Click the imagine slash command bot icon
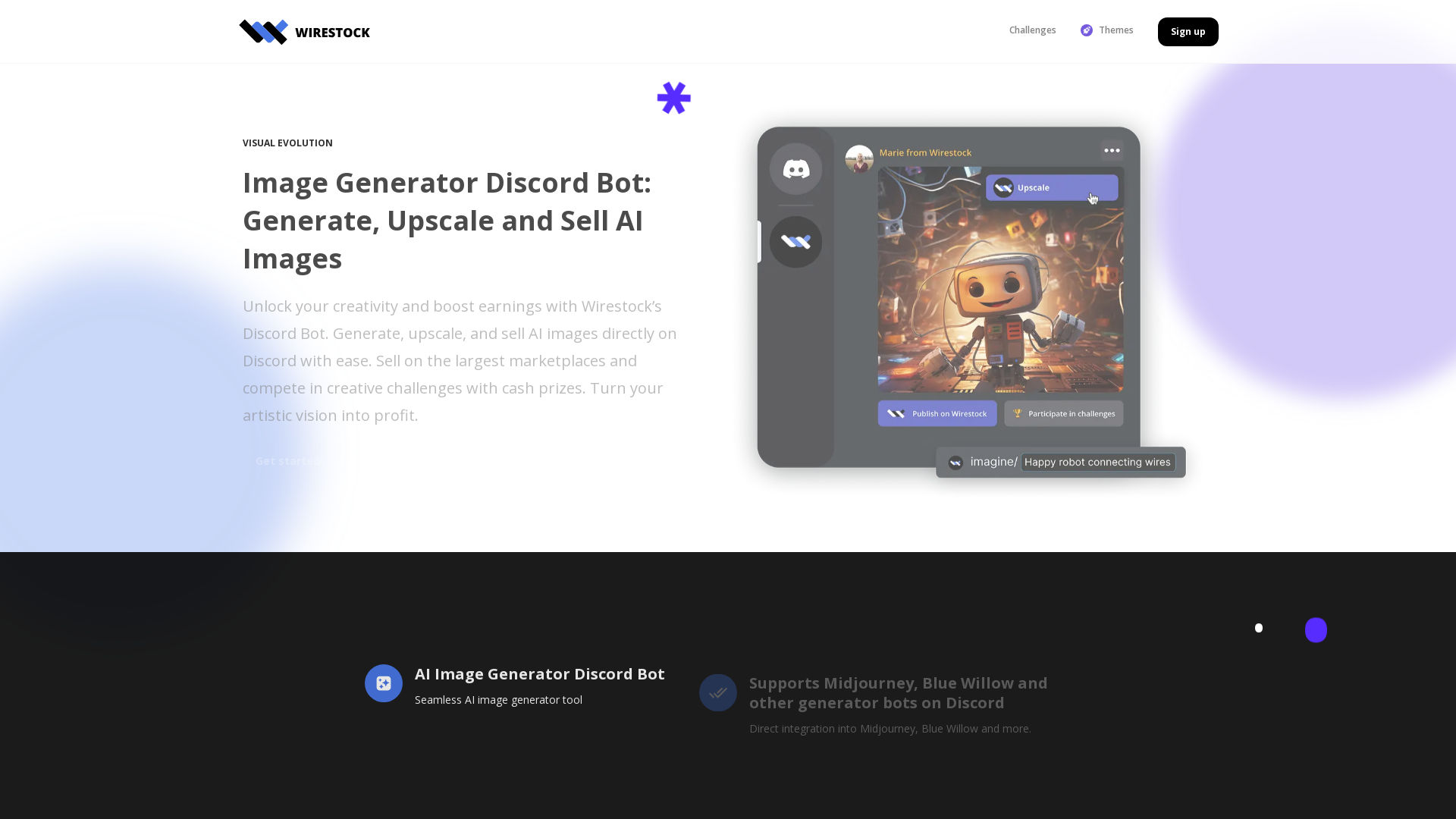This screenshot has width=1456, height=819. 955,462
